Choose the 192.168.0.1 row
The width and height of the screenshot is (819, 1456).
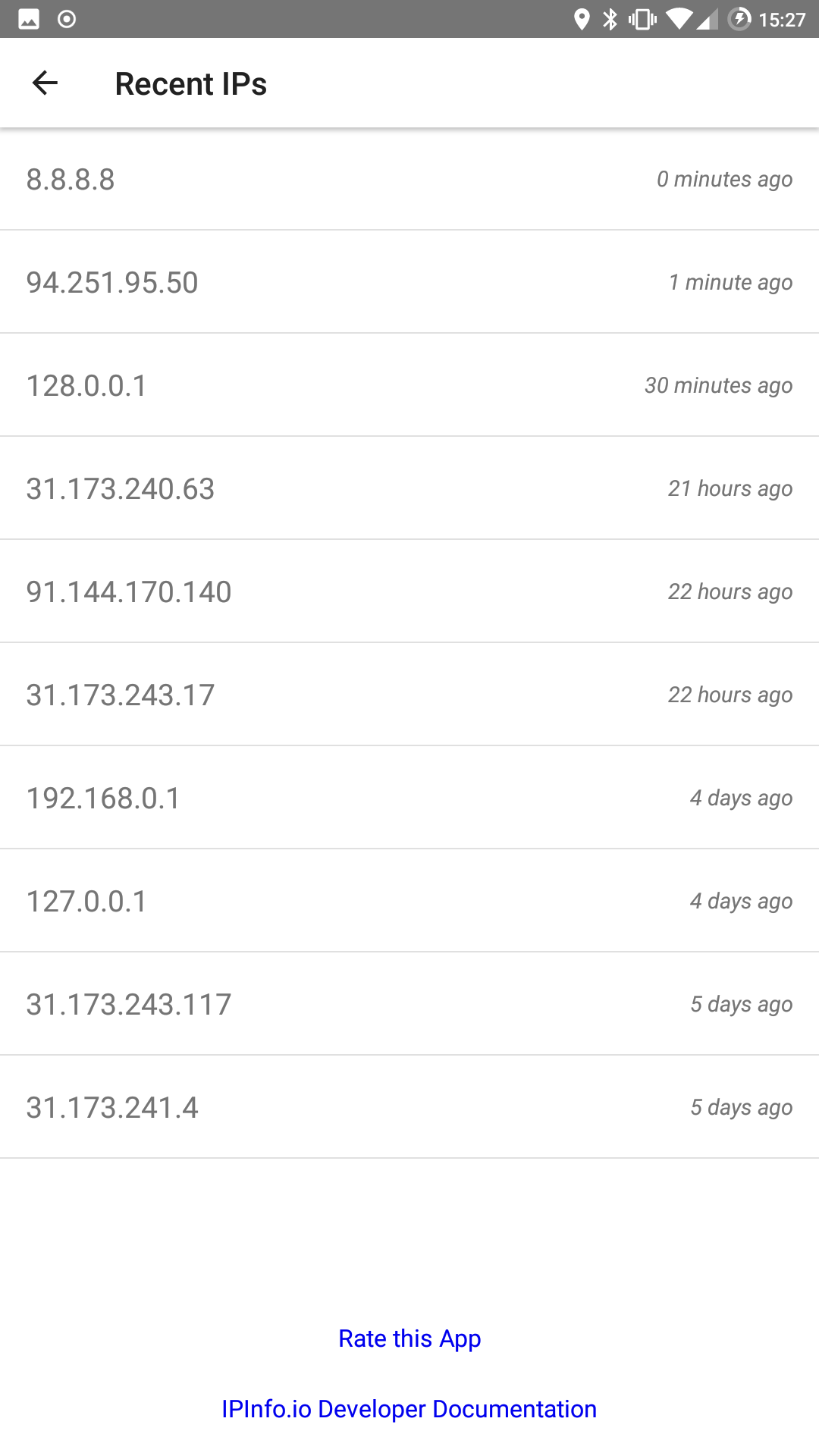pos(409,798)
